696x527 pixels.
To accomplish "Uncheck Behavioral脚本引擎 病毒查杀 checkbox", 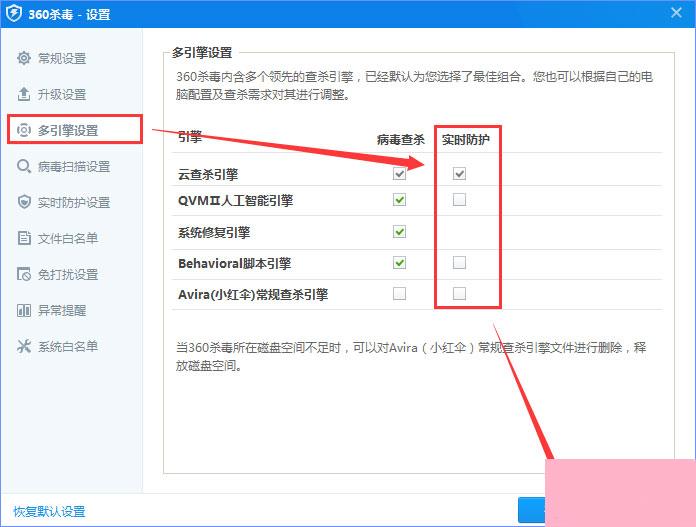I will [x=399, y=263].
